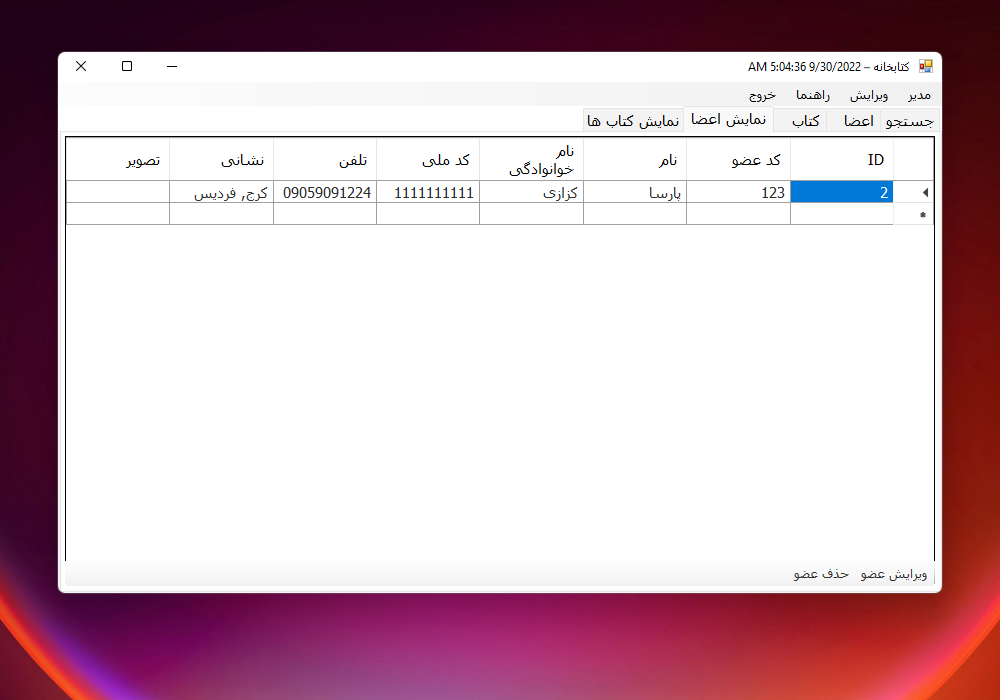Screen dimensions: 1000x700
Task: Select خروج from the menu bar
Action: click(761, 94)
